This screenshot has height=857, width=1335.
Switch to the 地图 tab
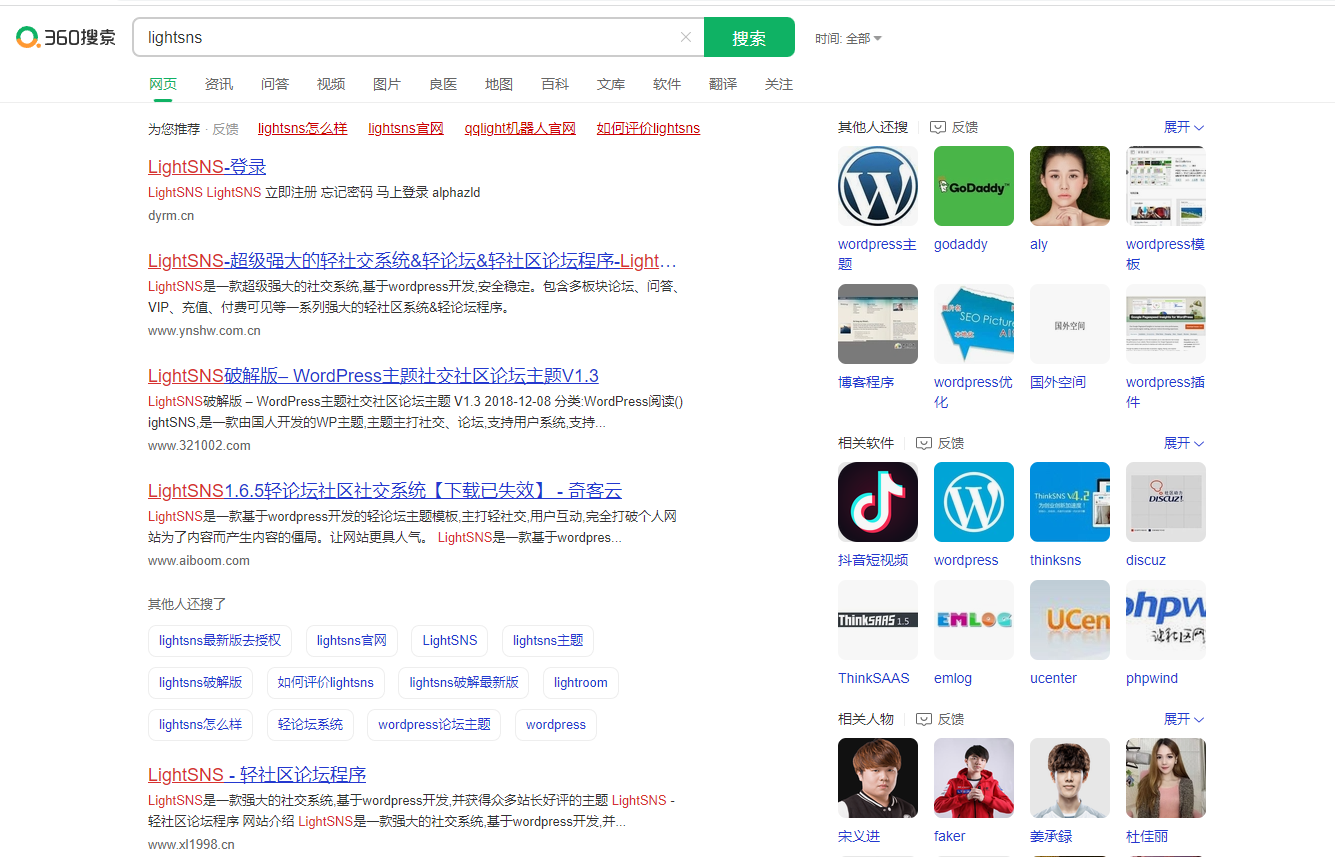(499, 84)
